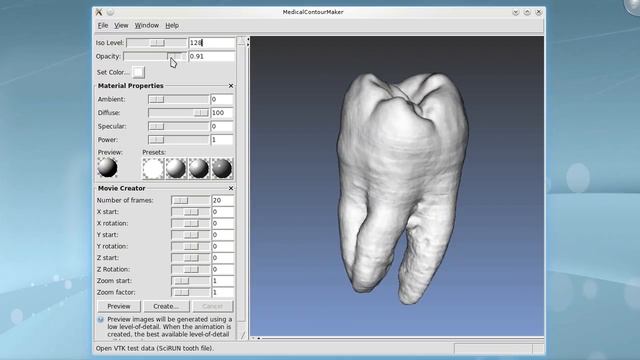640x360 pixels.
Task: Click the Ambient value field
Action: click(222, 99)
